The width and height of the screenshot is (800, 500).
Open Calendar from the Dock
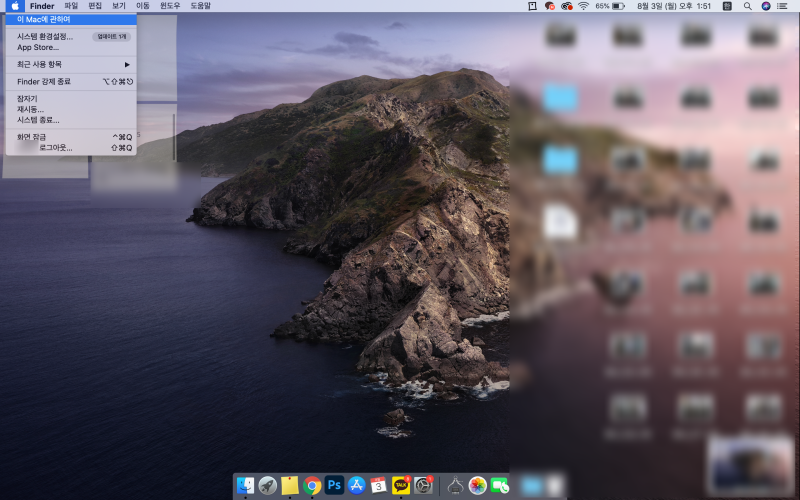(378, 485)
